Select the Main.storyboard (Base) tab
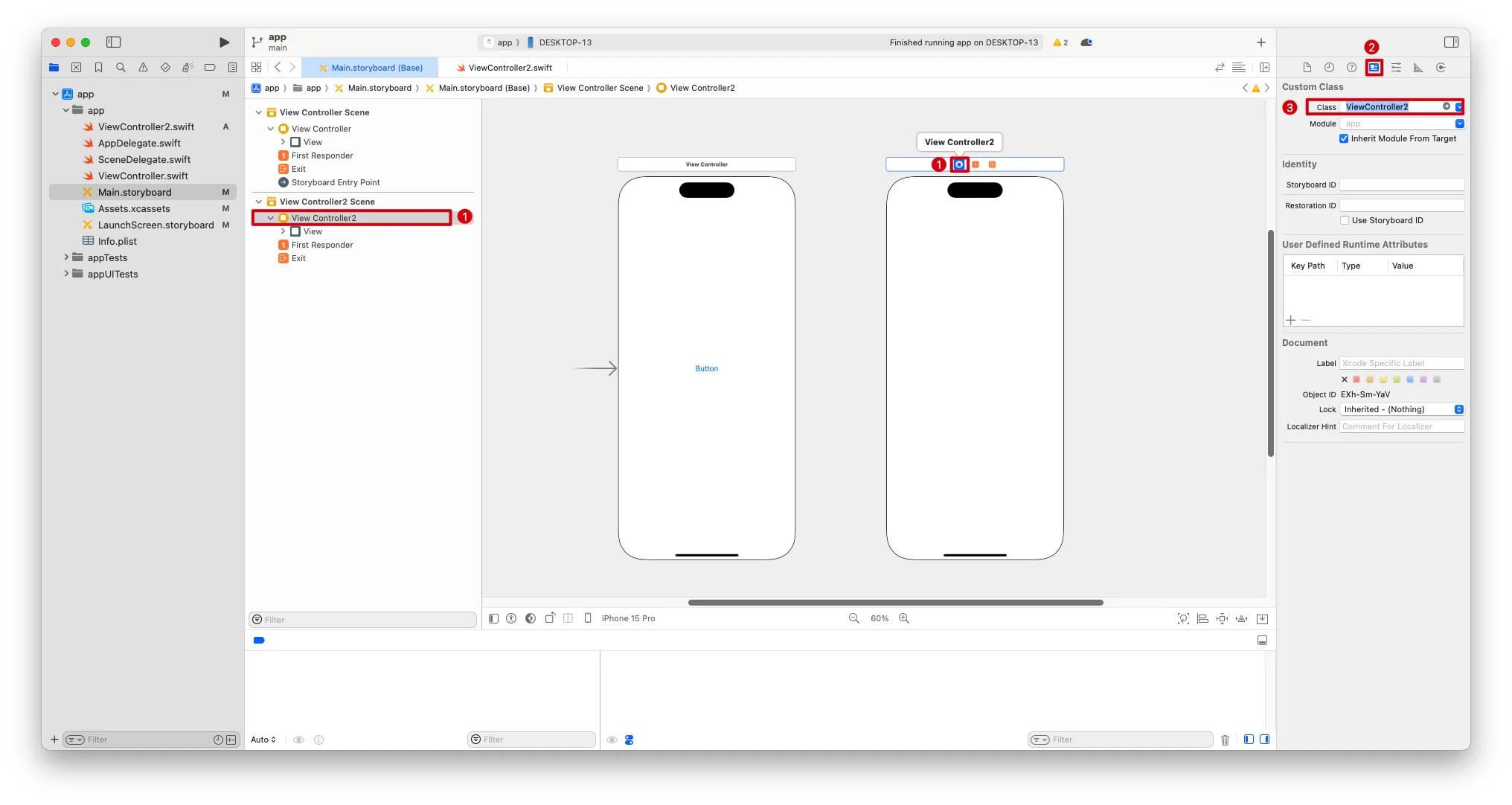Screen dimensions: 1512x805 click(377, 68)
